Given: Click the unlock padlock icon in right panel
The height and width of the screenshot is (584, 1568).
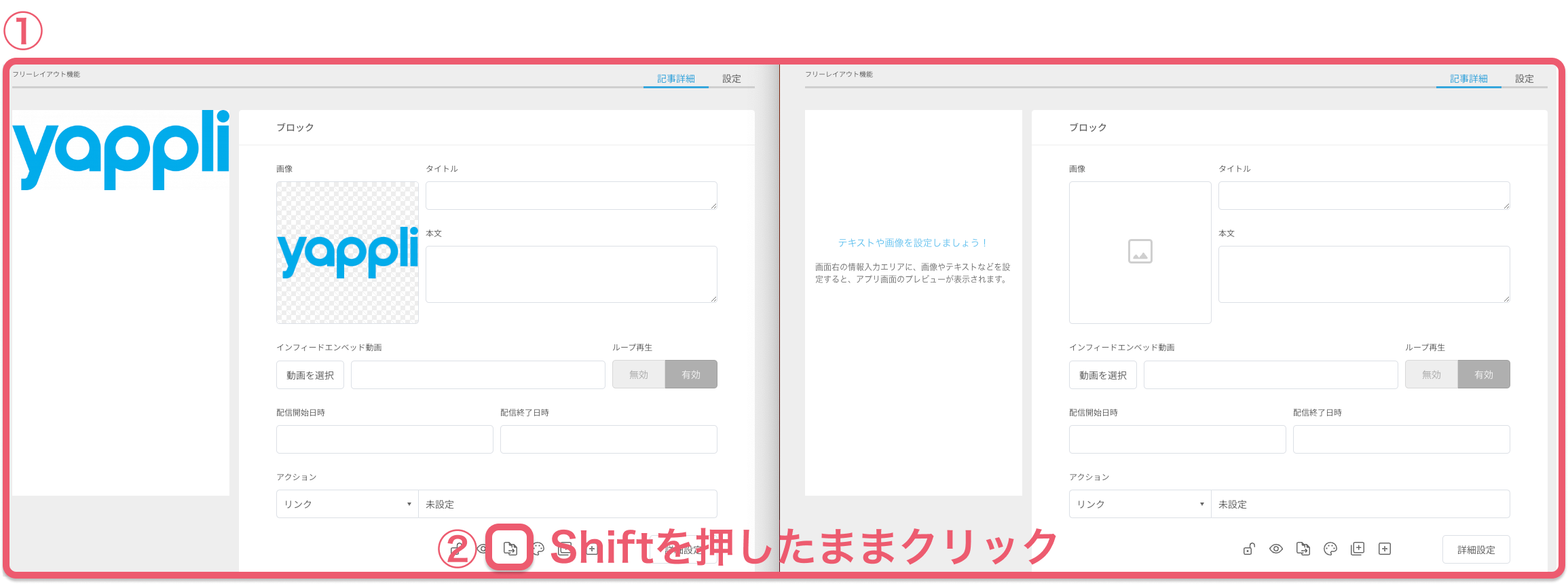Looking at the screenshot, I should 1249,549.
